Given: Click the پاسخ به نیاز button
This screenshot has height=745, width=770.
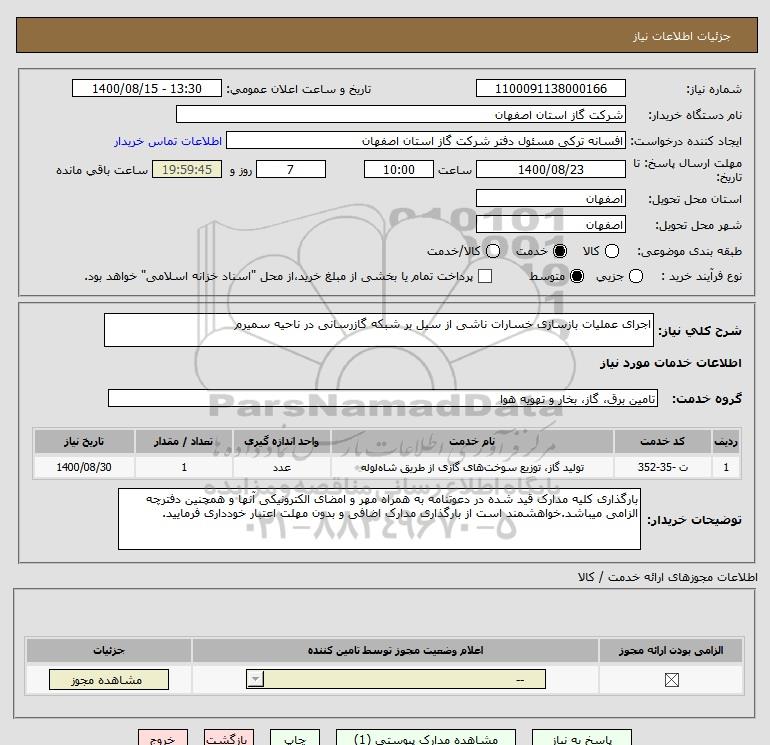Looking at the screenshot, I should click(x=582, y=738).
